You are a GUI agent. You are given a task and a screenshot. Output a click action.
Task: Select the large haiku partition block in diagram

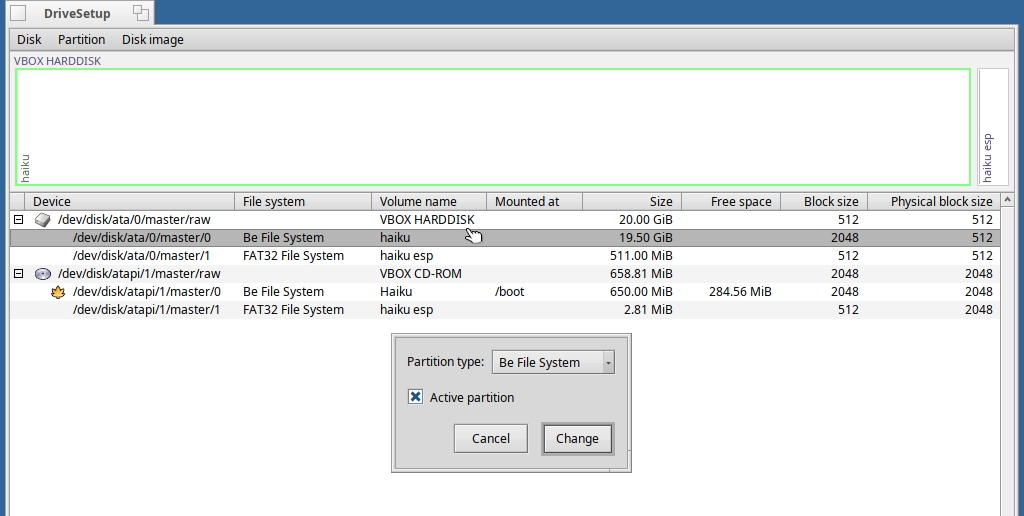492,127
